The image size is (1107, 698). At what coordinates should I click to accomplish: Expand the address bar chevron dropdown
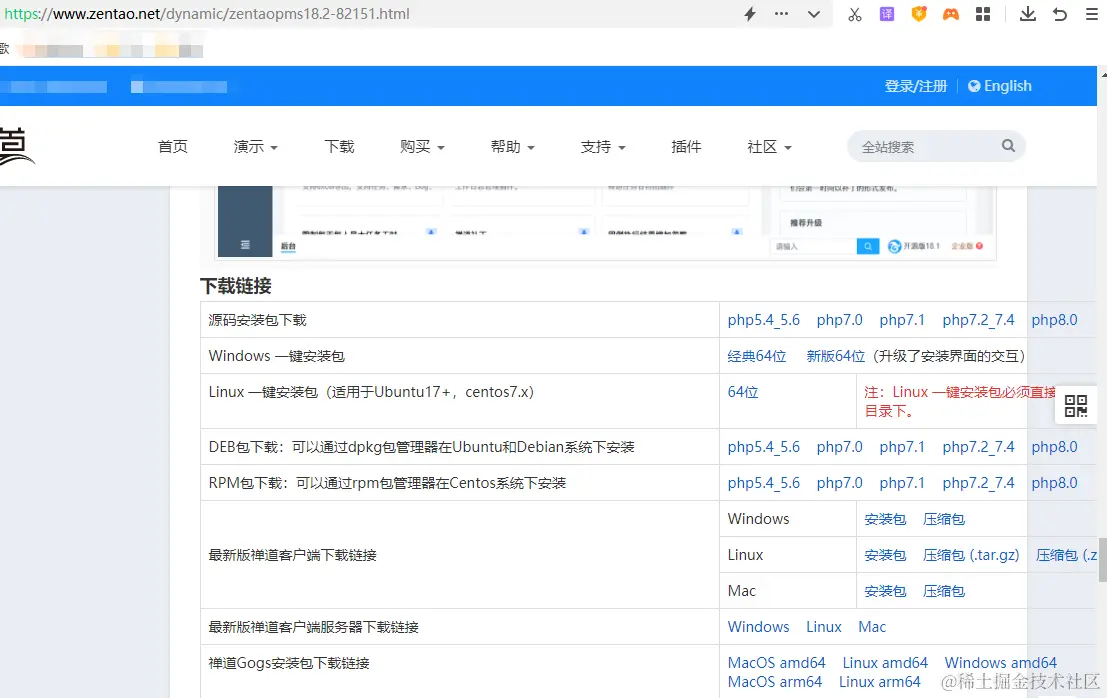(x=814, y=14)
